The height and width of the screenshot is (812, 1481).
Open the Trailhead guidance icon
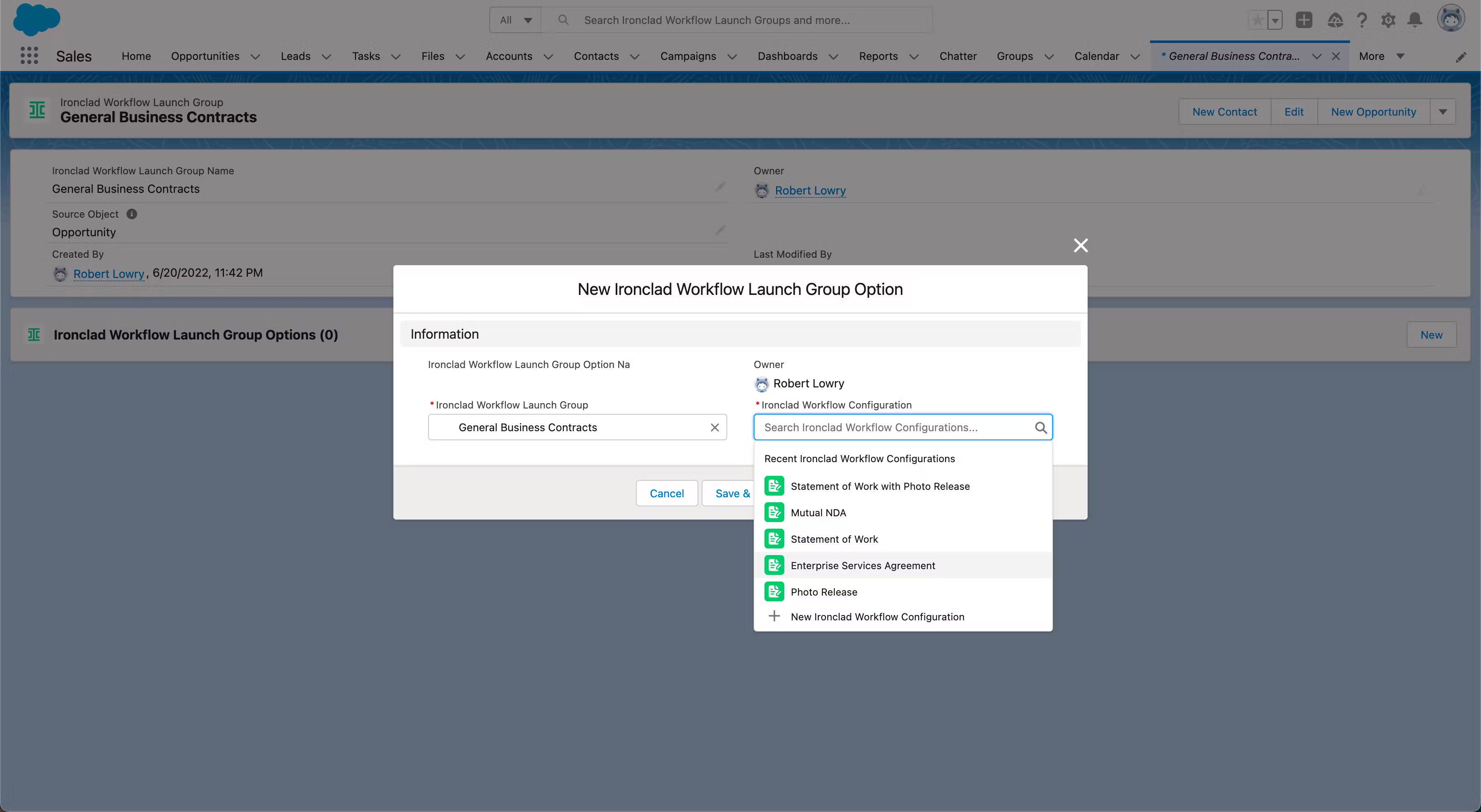click(x=1335, y=20)
